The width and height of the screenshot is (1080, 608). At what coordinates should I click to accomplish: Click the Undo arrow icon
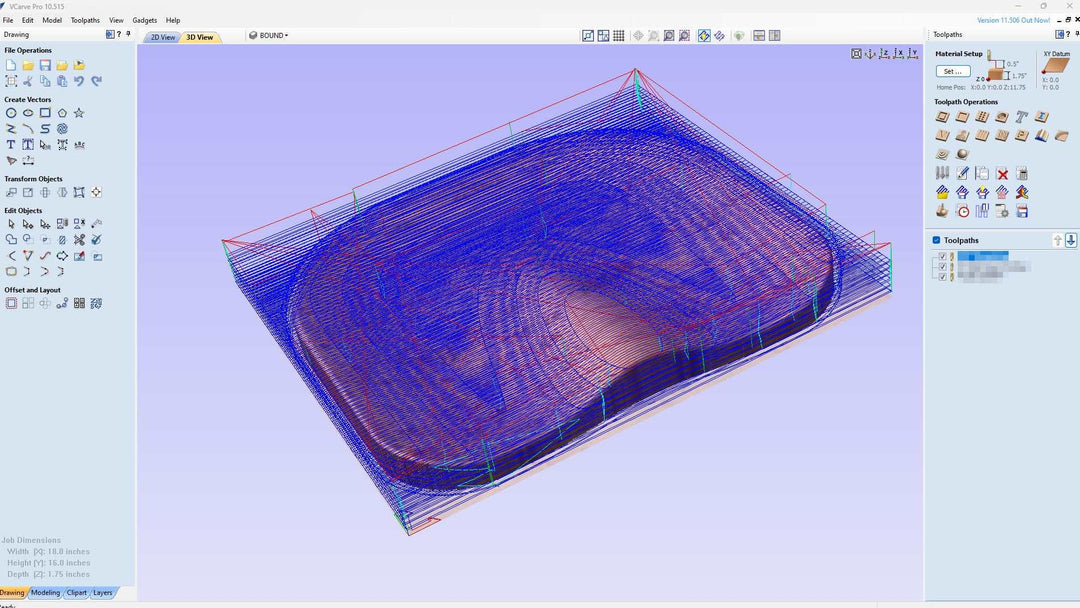(79, 81)
